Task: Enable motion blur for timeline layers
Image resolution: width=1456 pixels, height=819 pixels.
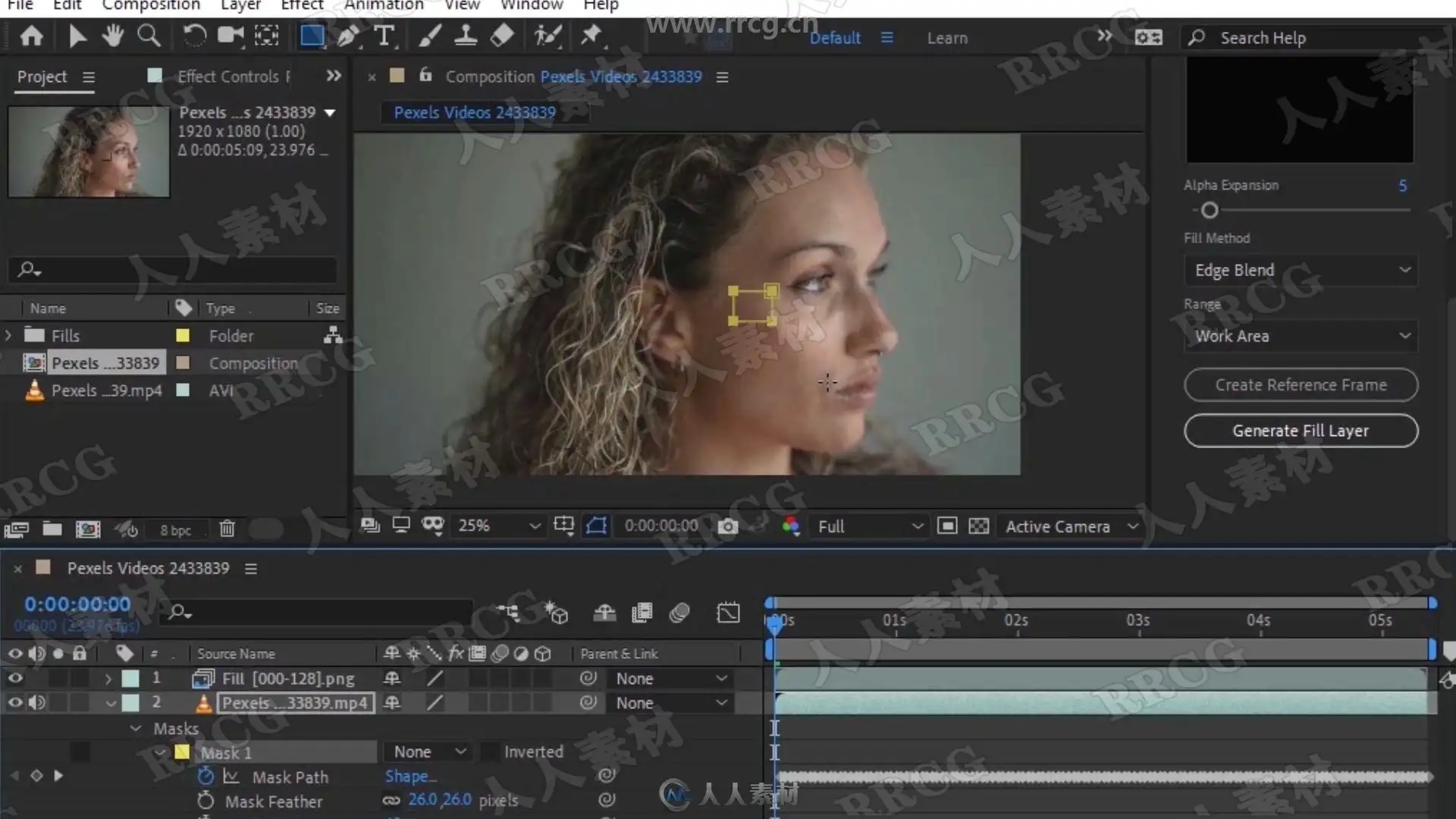Action: click(679, 613)
